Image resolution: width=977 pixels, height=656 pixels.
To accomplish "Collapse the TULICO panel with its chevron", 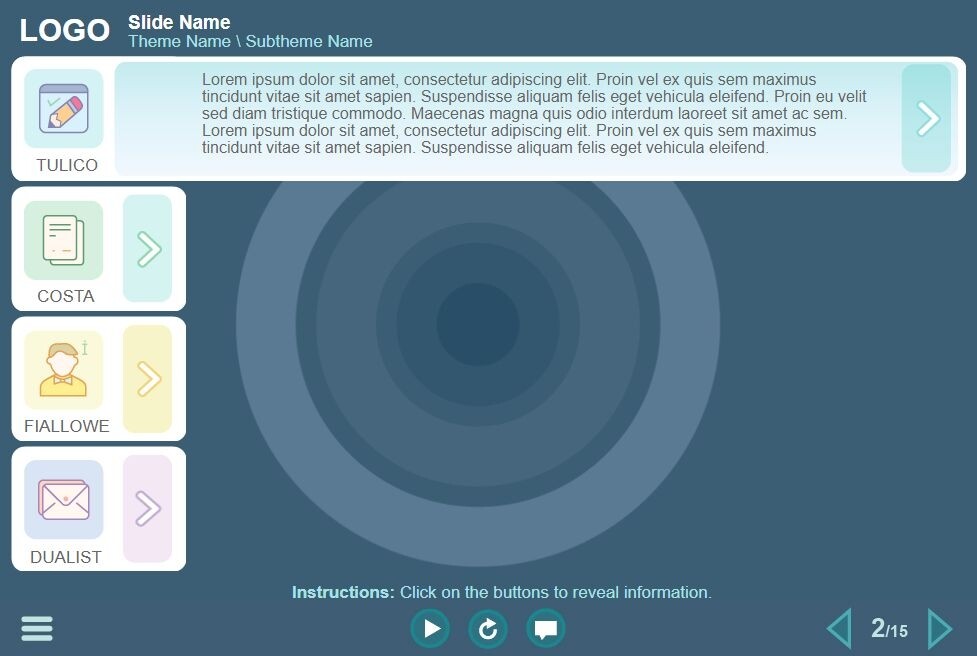I will coord(927,119).
